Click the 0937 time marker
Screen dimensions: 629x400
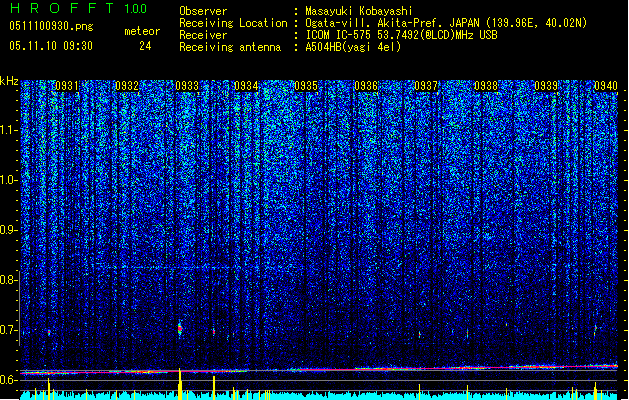(x=426, y=86)
